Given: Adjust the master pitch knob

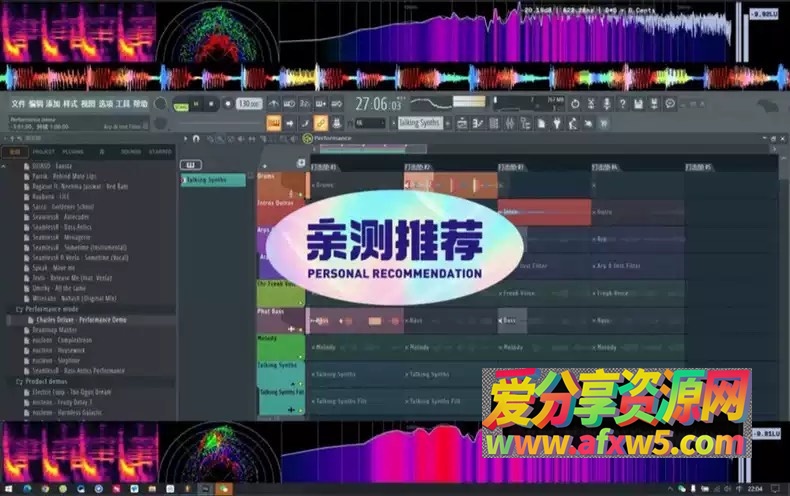Looking at the screenshot, I should tap(160, 123).
